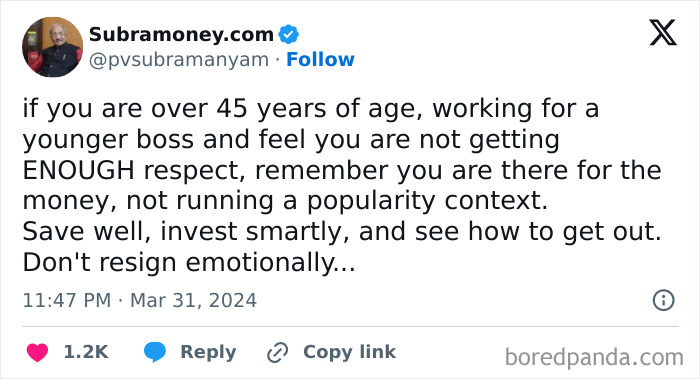Follow the @pvsubramanyam account
This screenshot has width=700, height=379.
pos(320,59)
